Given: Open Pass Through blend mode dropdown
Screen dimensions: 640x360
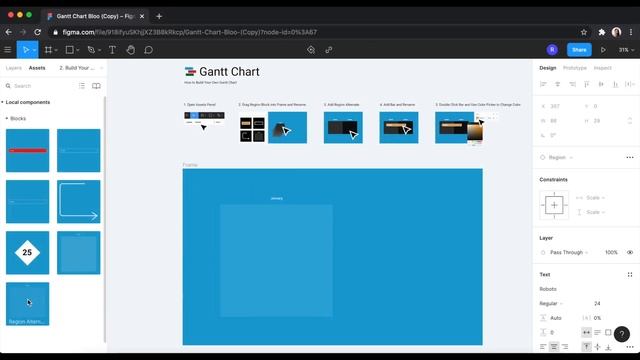Looking at the screenshot, I should click(569, 252).
